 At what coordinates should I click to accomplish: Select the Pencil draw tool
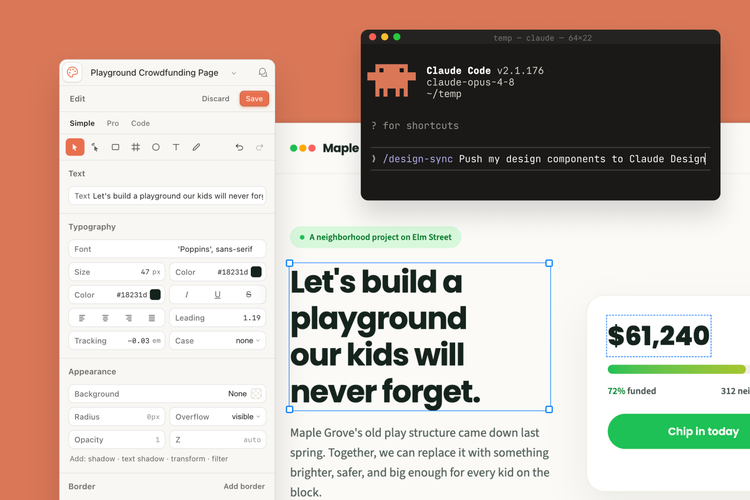coord(197,147)
